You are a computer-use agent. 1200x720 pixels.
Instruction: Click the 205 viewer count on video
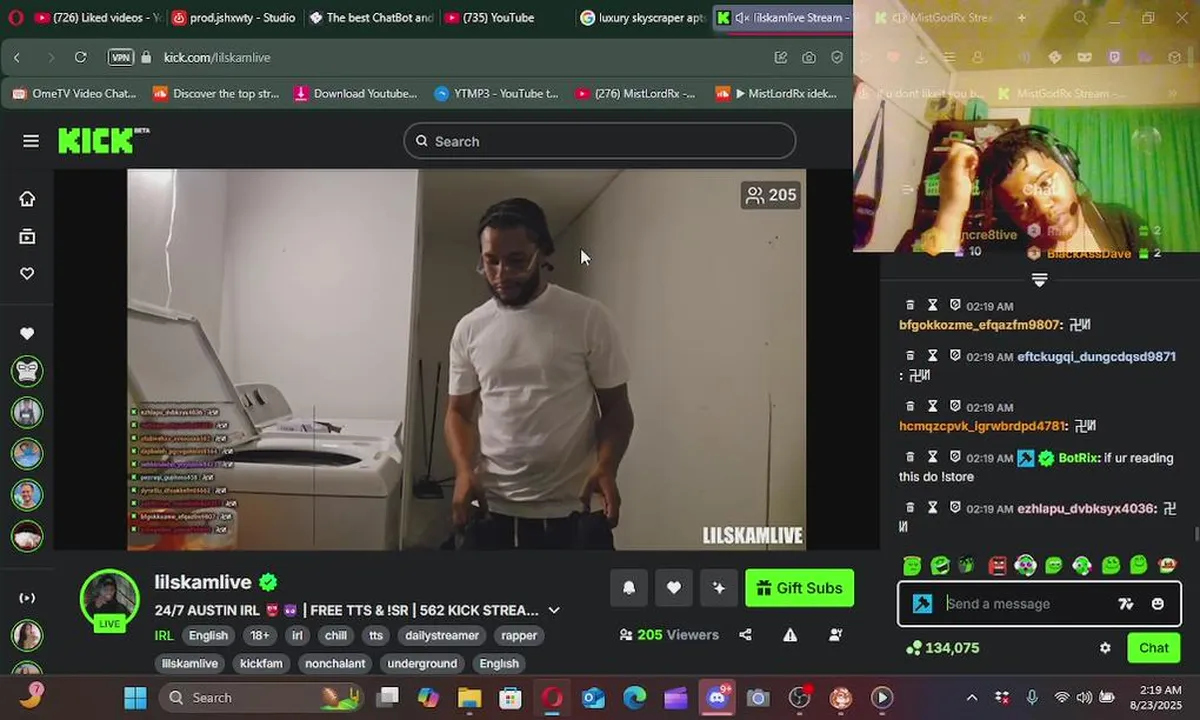(771, 195)
